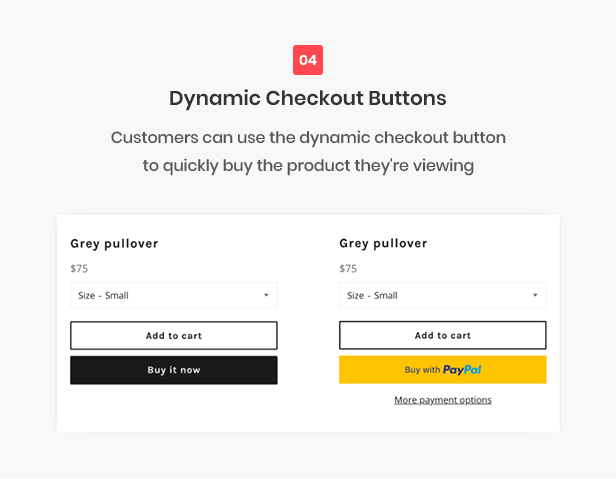Viewport: 616px width, 479px height.
Task: Expand the right Size dropdown arrow
Action: tap(535, 295)
